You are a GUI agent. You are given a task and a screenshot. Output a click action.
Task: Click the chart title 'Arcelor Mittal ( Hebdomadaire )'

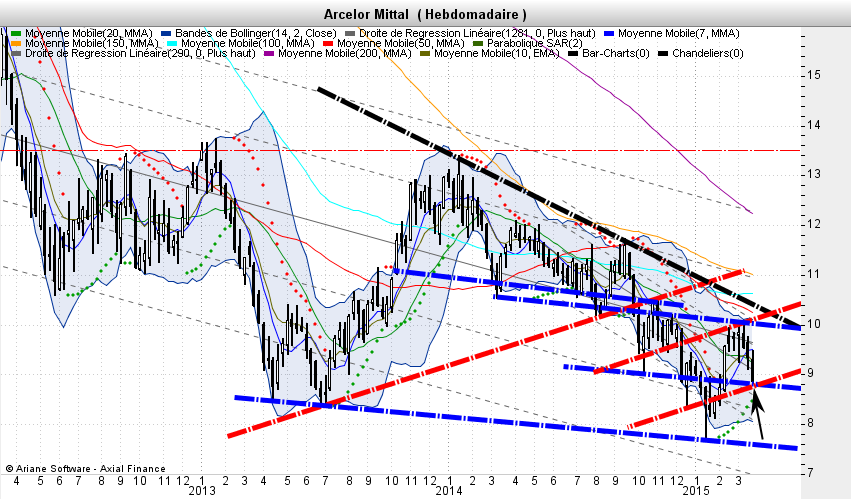425,14
